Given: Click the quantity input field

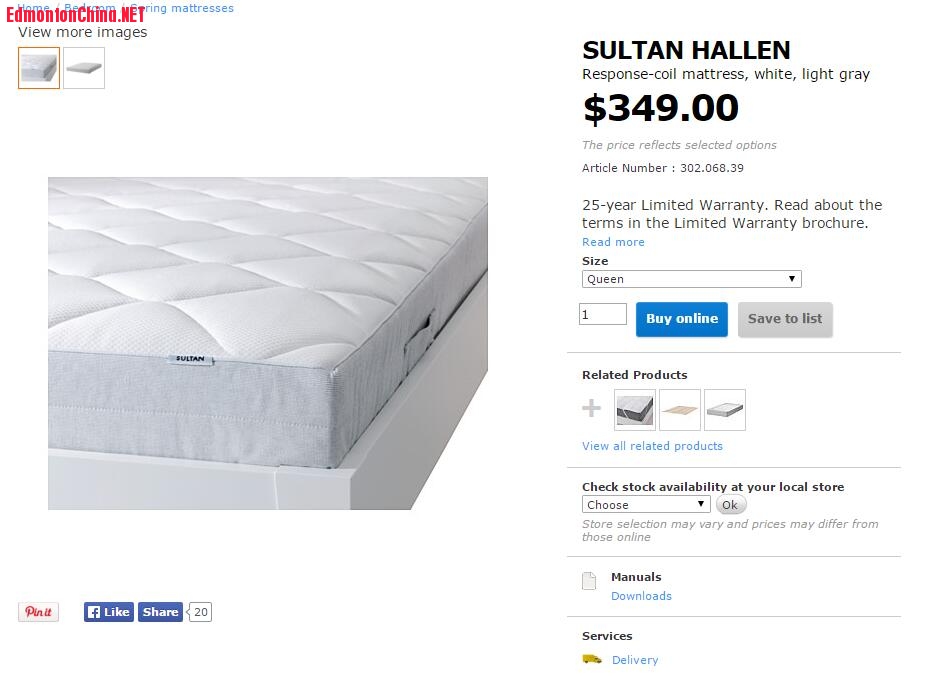Looking at the screenshot, I should click(x=603, y=315).
